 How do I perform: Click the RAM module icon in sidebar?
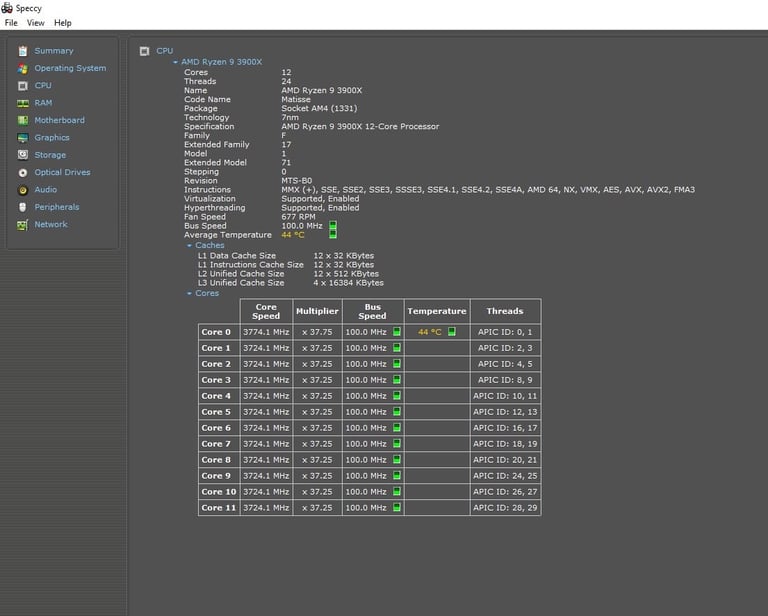tap(23, 103)
